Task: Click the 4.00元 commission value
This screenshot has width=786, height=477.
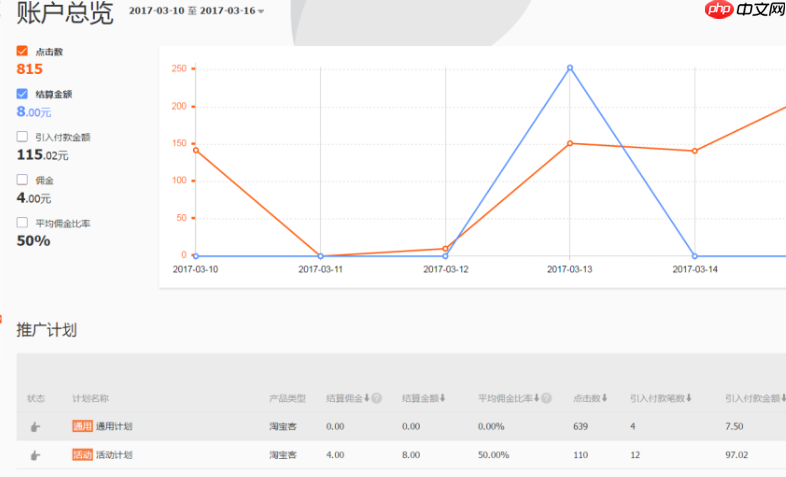Action: pyautogui.click(x=34, y=198)
